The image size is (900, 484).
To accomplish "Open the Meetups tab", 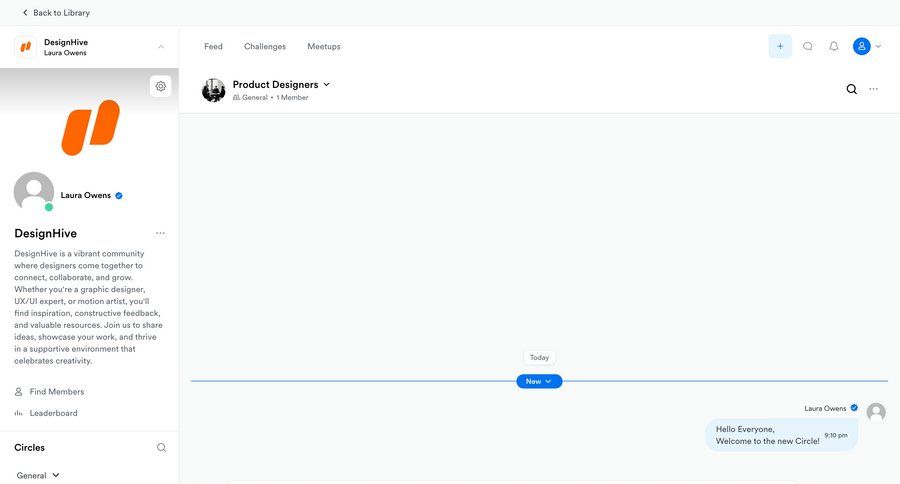I will coord(324,47).
